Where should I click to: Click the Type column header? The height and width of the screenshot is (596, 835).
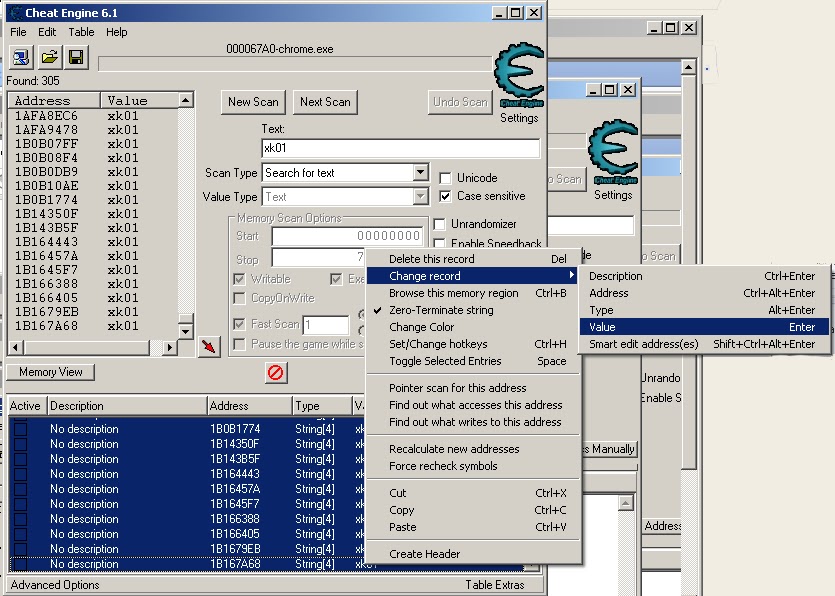pyautogui.click(x=322, y=406)
